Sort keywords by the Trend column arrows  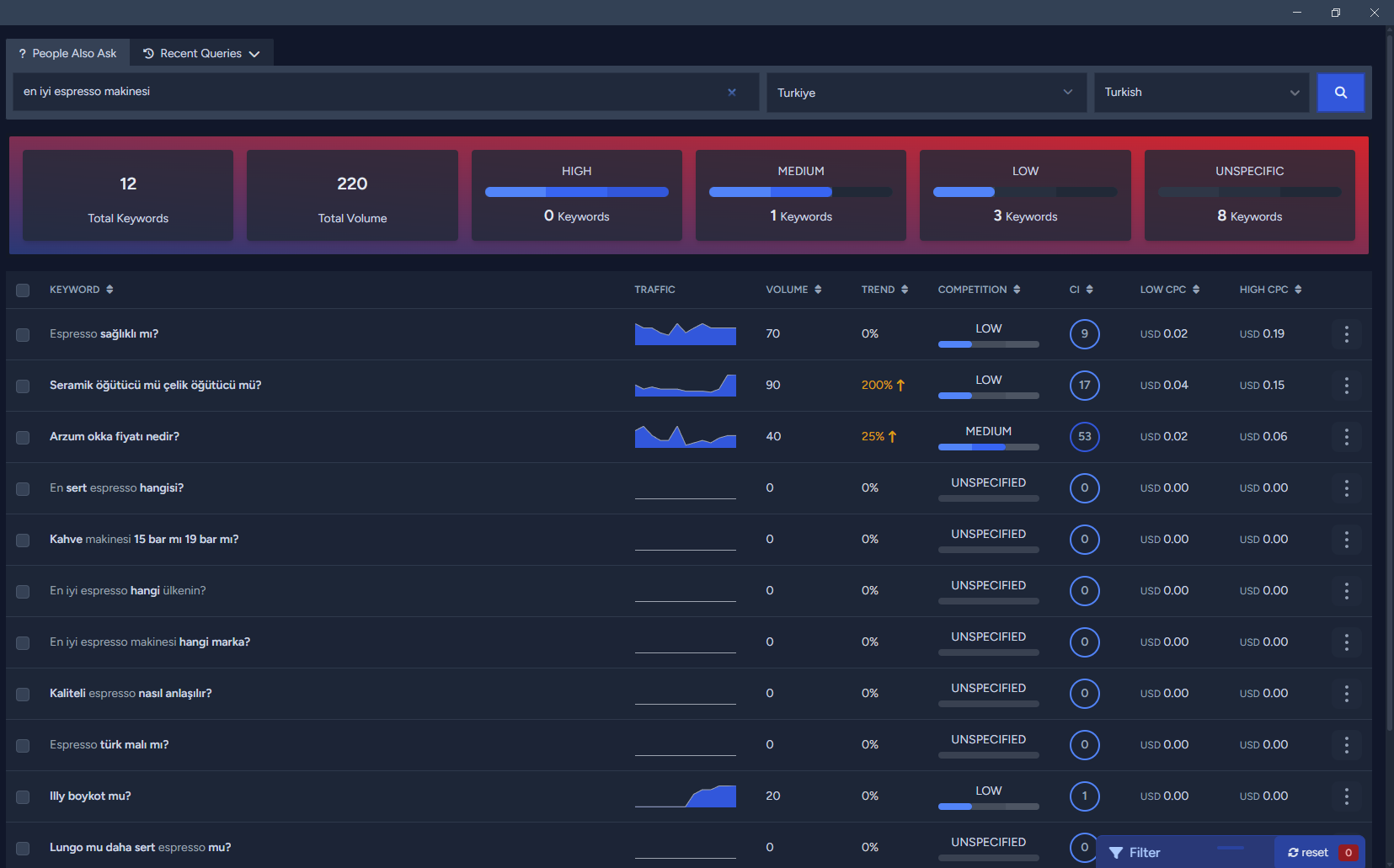(x=905, y=290)
